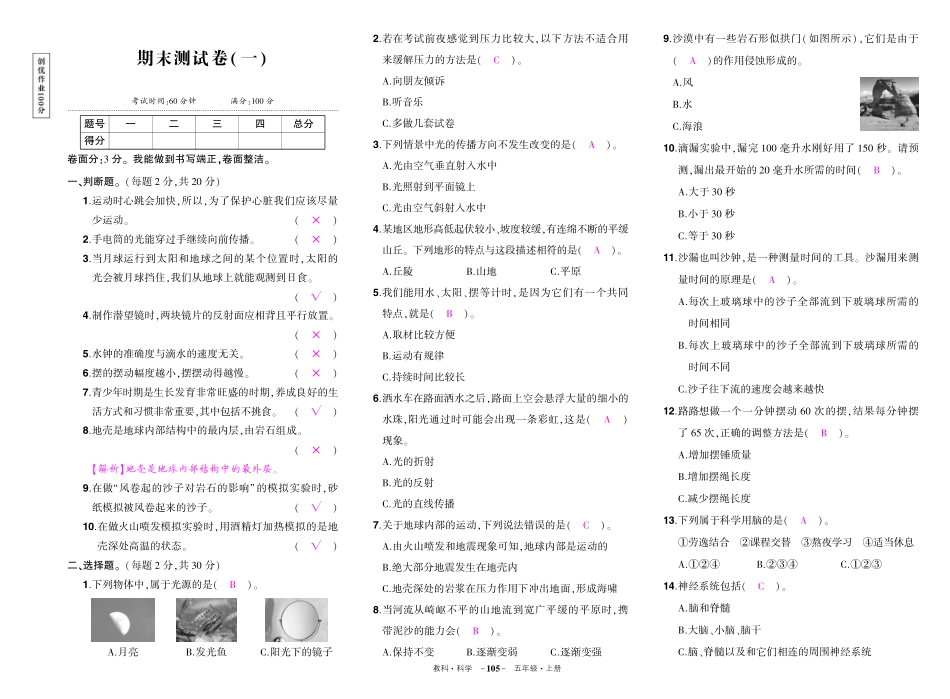This screenshot has width=950, height=699.
Task: Click the title 期末测试卷(一)
Action: 202,59
